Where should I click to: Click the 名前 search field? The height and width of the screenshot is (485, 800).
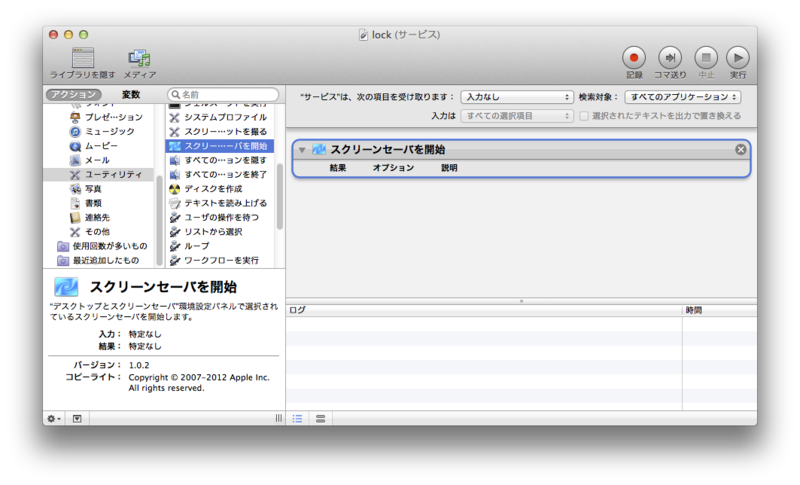(223, 94)
